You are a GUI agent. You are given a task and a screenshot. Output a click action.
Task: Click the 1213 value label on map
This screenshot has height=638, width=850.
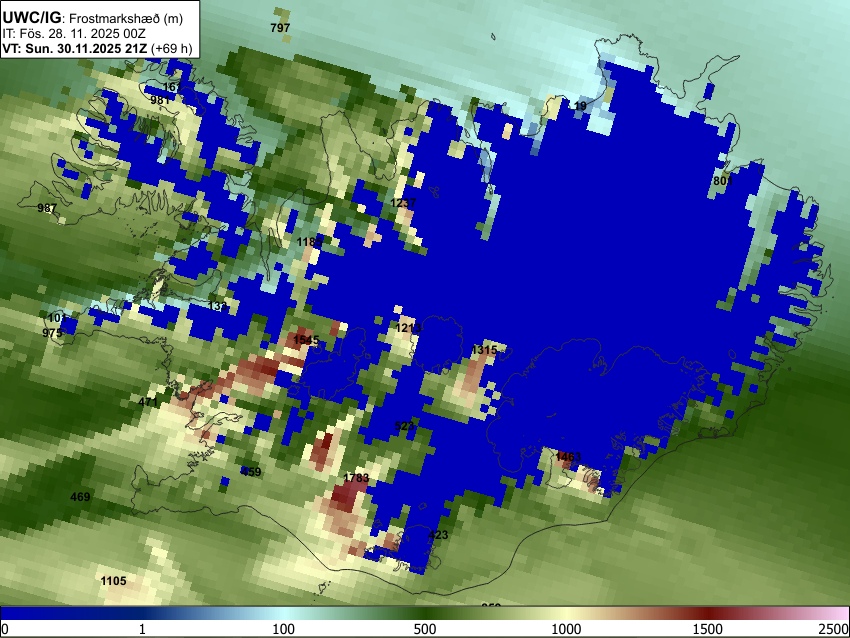point(408,328)
